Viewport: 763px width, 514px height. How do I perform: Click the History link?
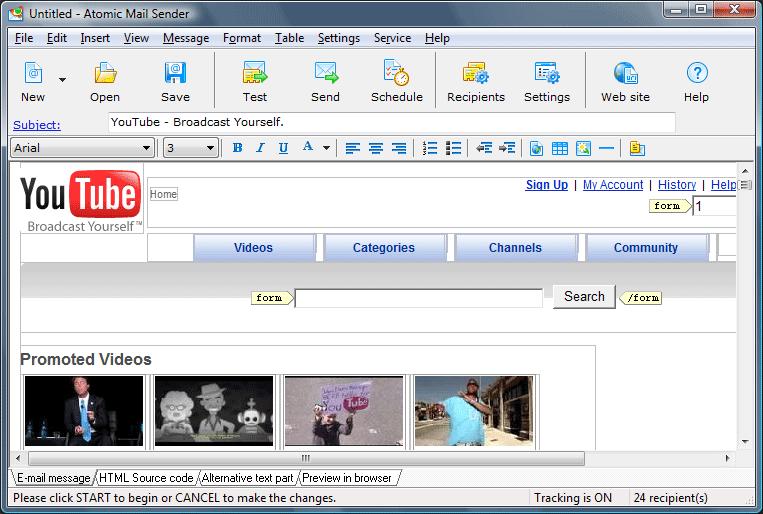coord(677,185)
